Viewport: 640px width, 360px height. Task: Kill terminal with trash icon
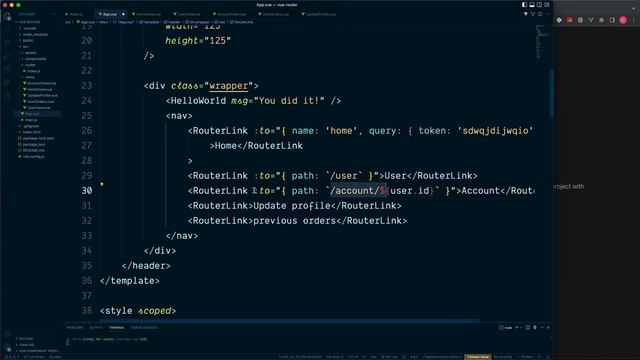point(535,327)
